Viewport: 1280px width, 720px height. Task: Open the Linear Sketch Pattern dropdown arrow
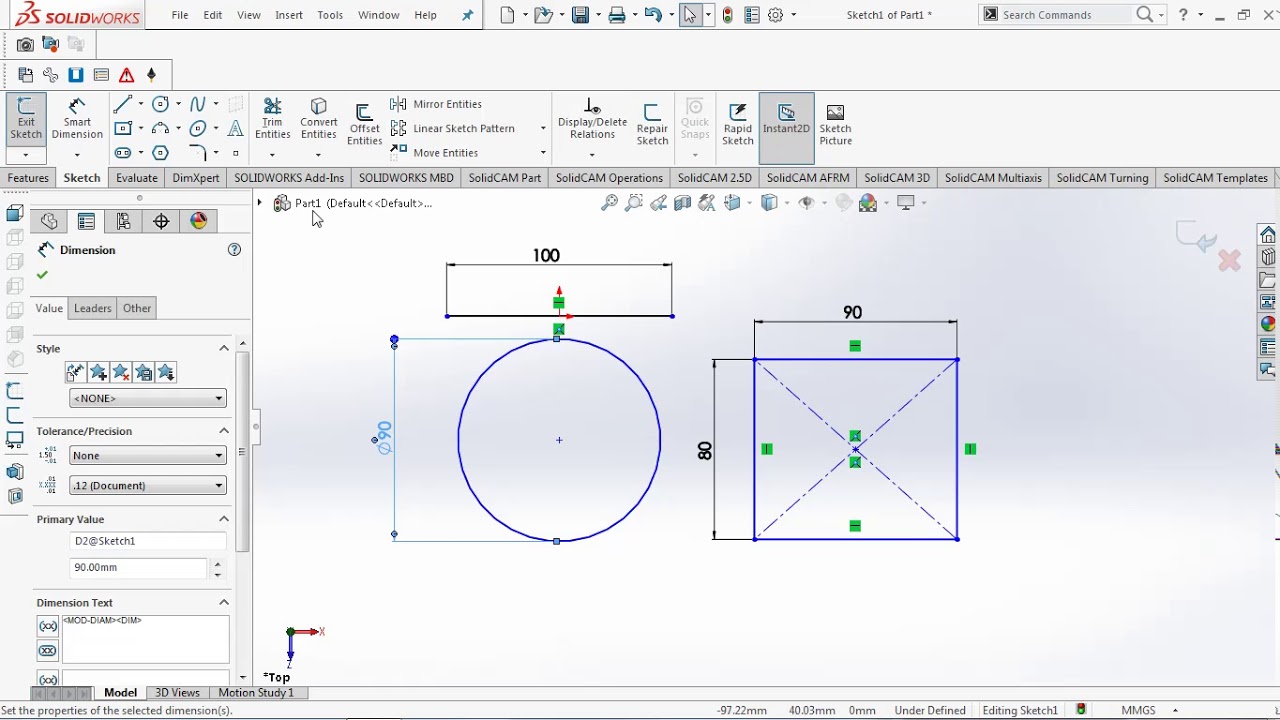click(543, 128)
